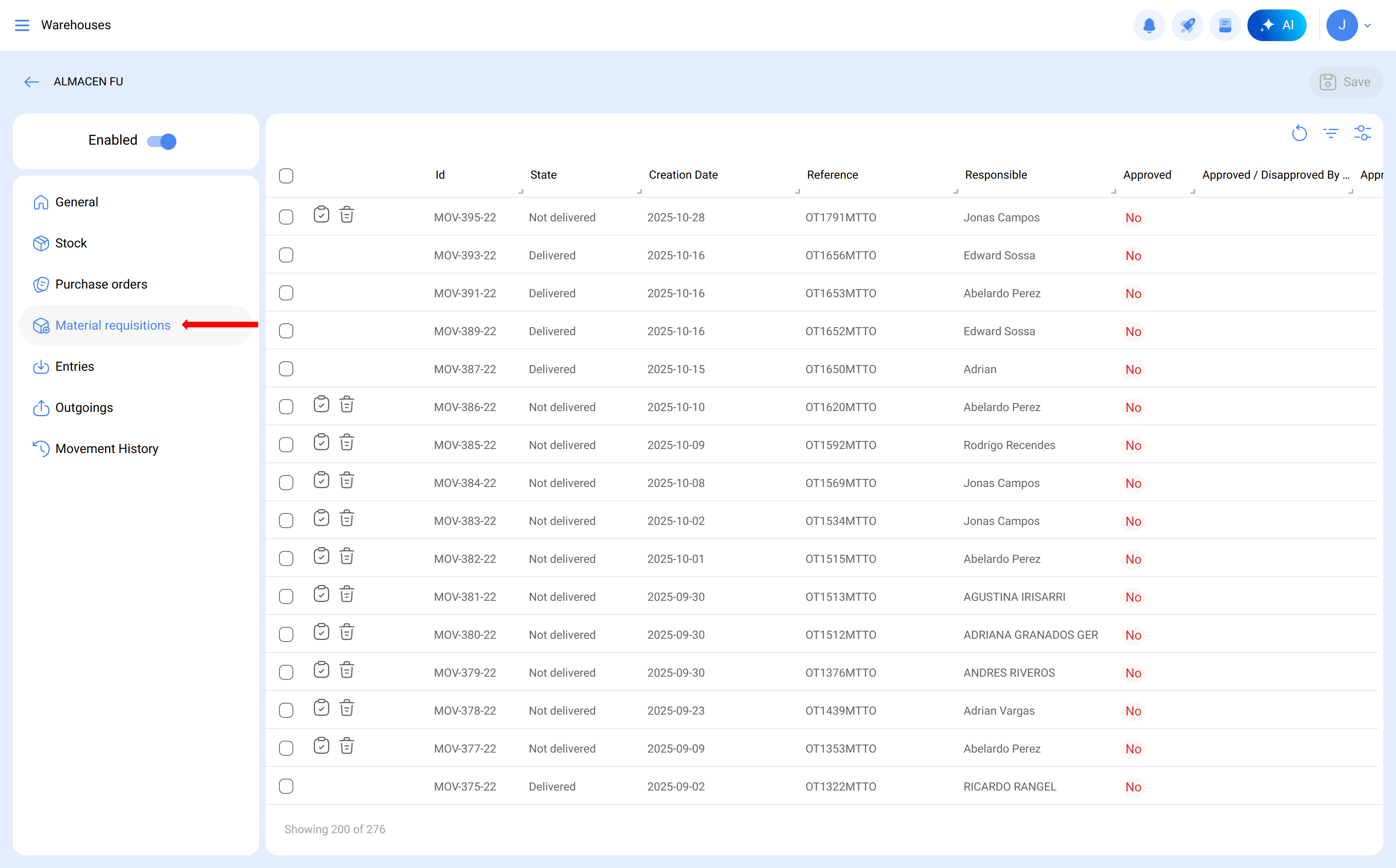Click the back arrow beside ALMACEN FU

click(32, 82)
